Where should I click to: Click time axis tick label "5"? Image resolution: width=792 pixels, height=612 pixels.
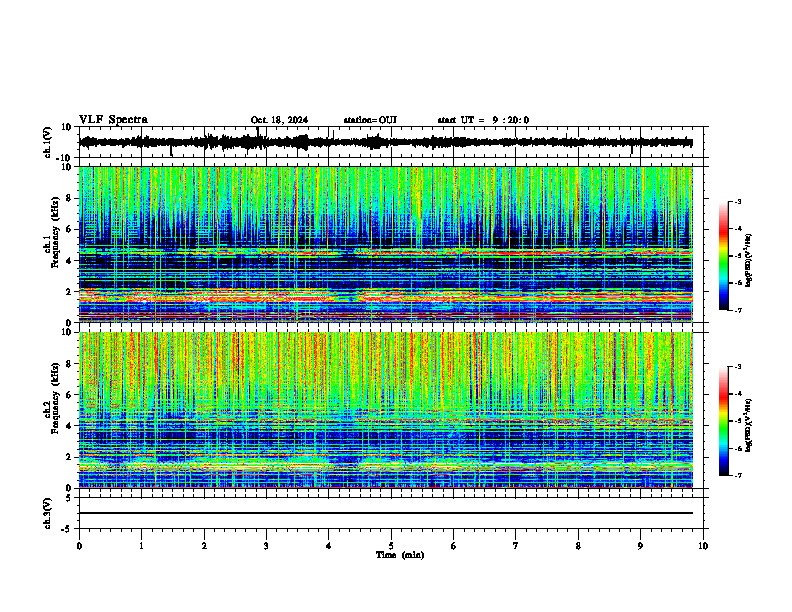coord(391,546)
